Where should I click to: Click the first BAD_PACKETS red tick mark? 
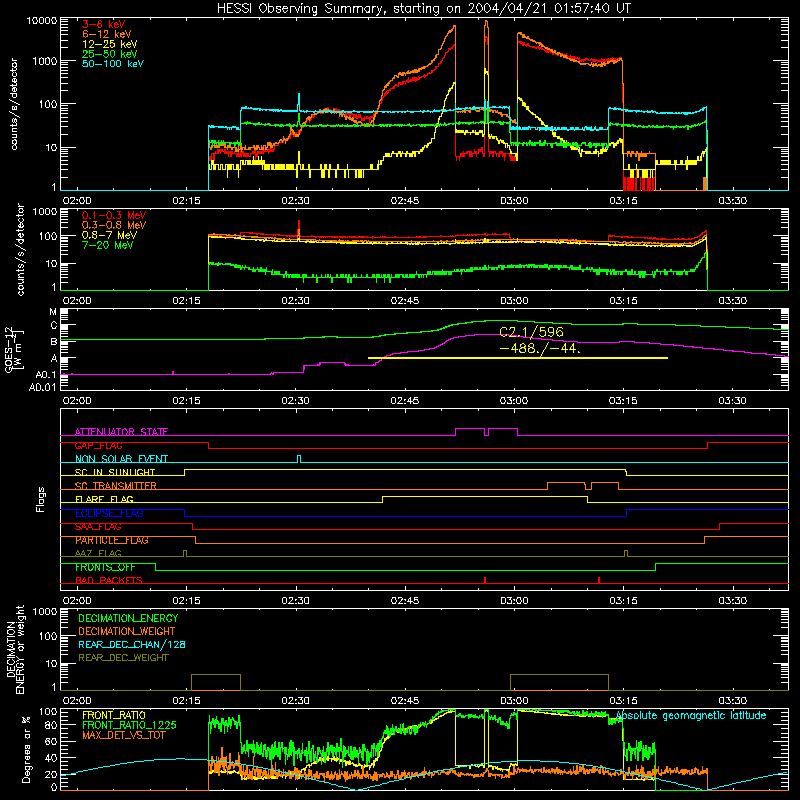point(485,580)
